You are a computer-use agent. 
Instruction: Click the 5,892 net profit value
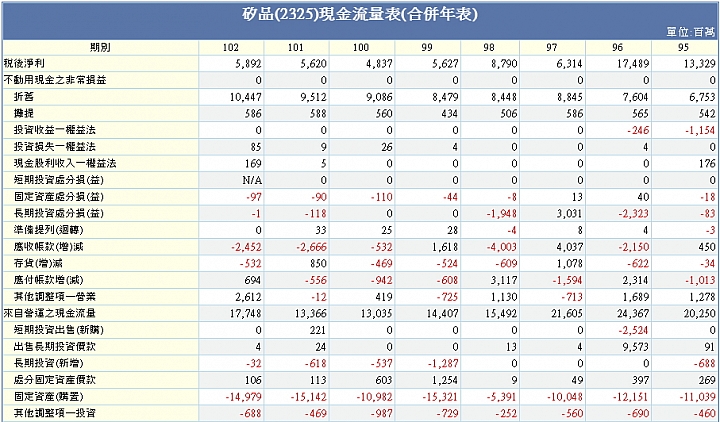tap(248, 64)
